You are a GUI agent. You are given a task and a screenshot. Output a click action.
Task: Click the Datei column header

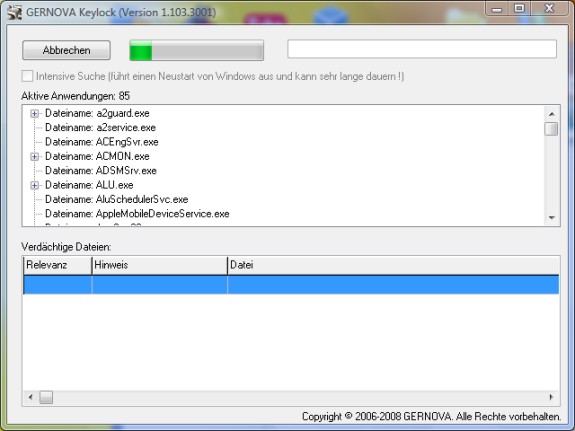click(393, 265)
